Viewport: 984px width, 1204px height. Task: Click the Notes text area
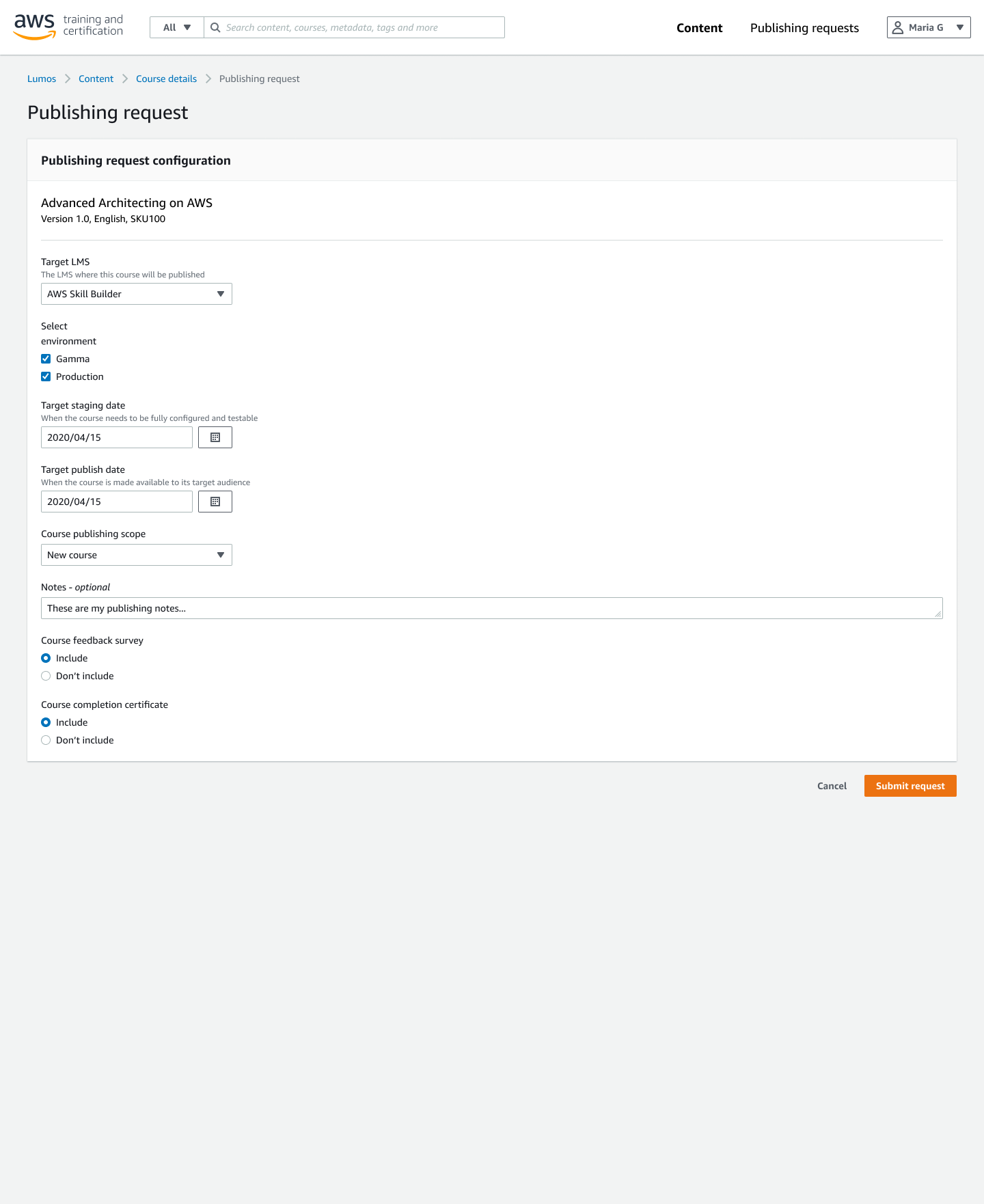pyautogui.click(x=492, y=608)
